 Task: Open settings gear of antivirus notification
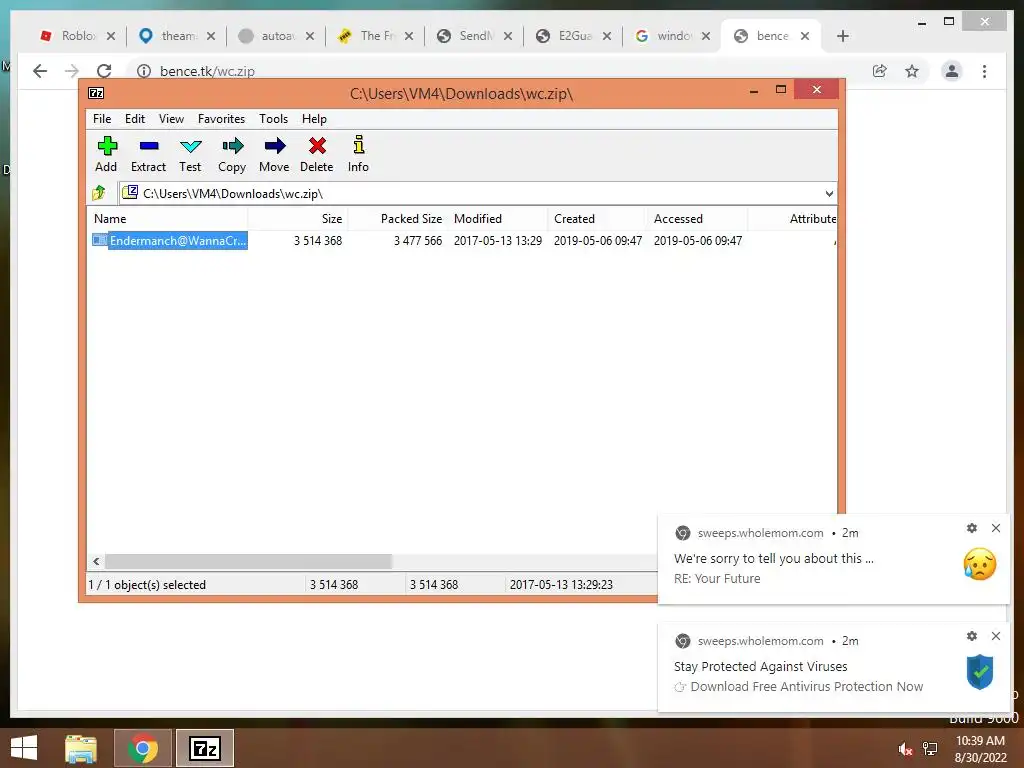(972, 635)
